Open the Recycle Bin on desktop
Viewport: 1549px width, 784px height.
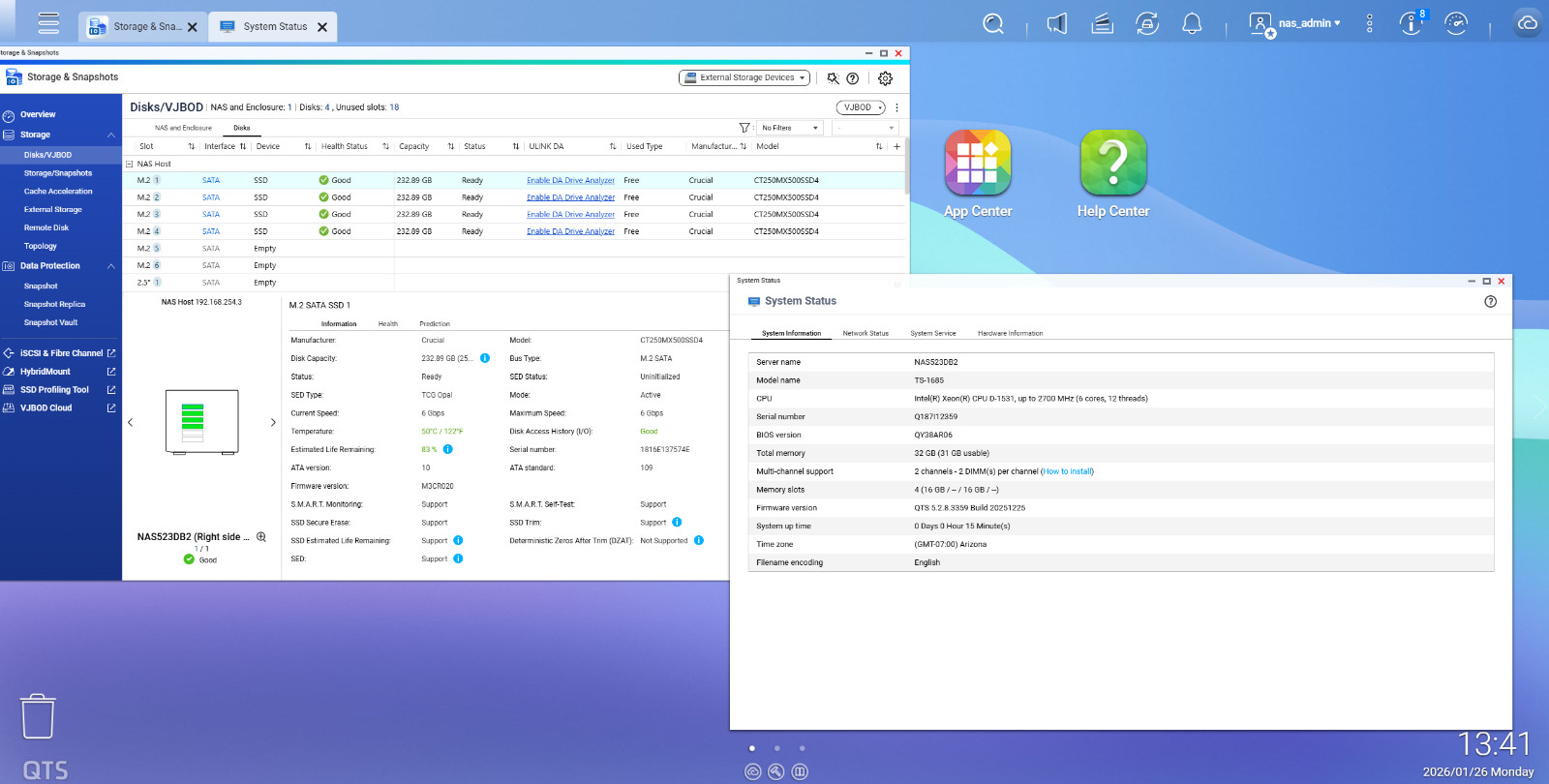pos(38,716)
